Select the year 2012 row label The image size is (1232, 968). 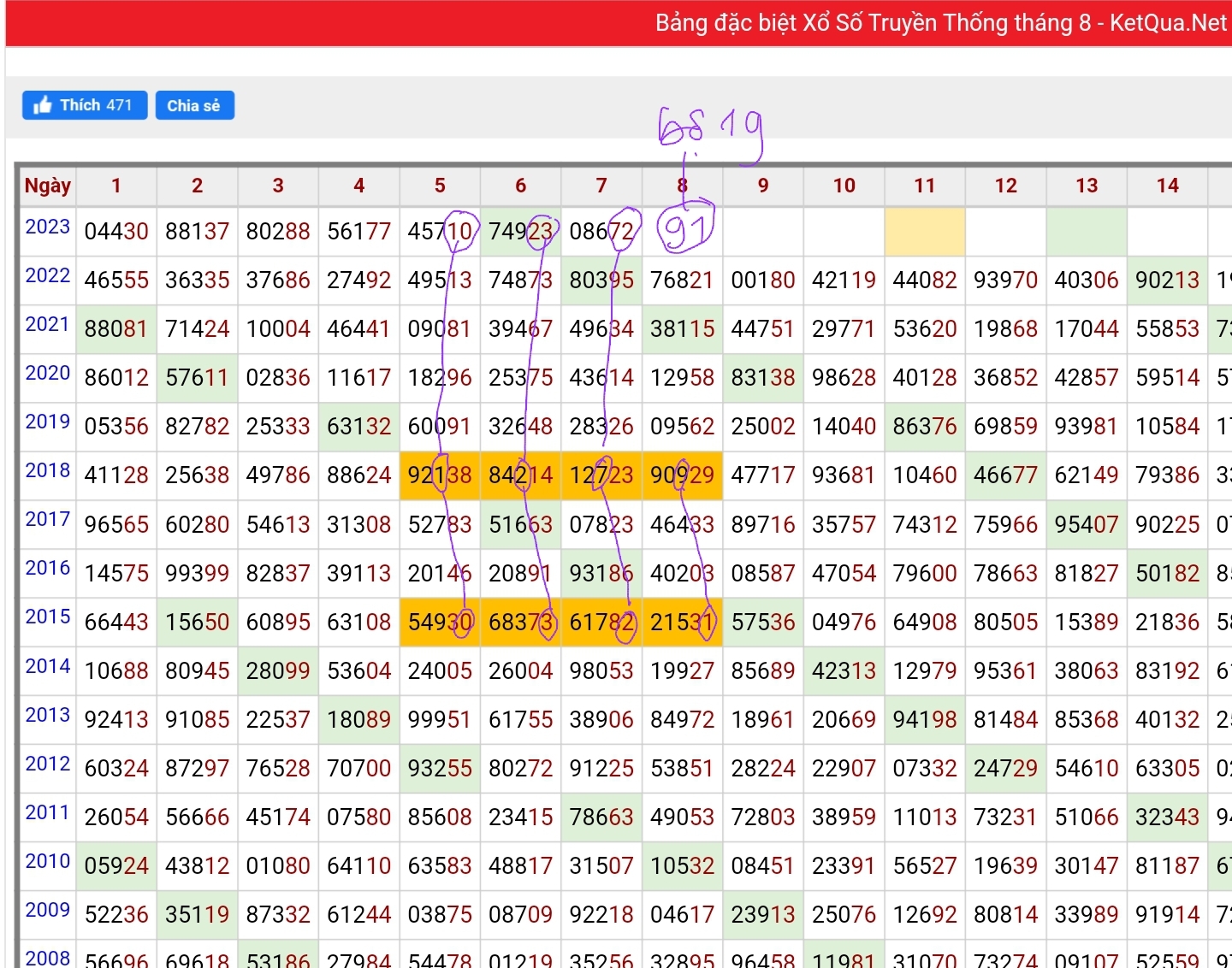tap(48, 764)
